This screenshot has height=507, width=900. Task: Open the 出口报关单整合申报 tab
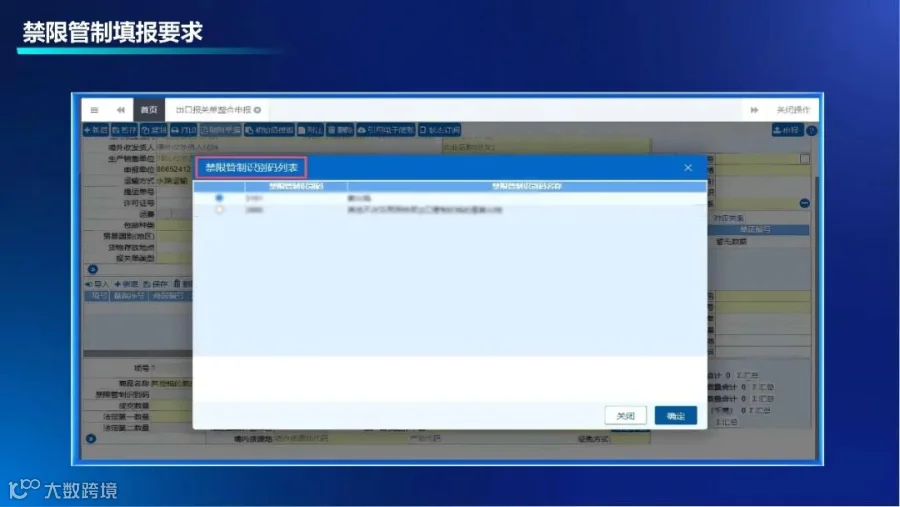pos(214,110)
